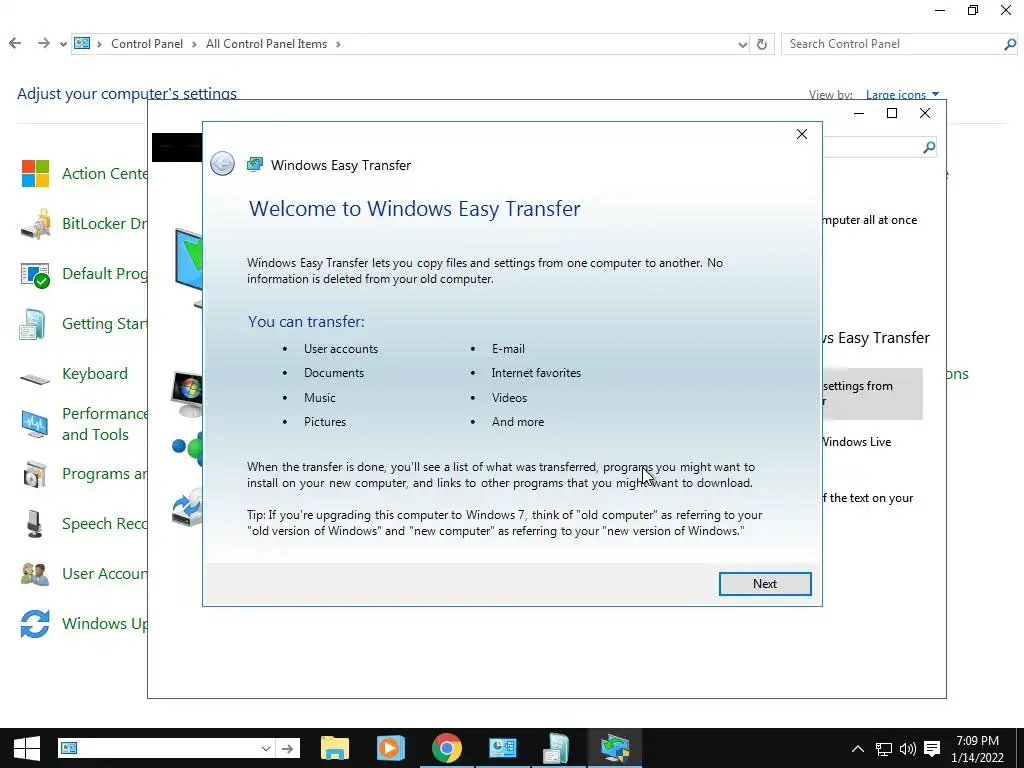Close the Windows Easy Transfer dialog
This screenshot has width=1024, height=768.
click(x=802, y=134)
